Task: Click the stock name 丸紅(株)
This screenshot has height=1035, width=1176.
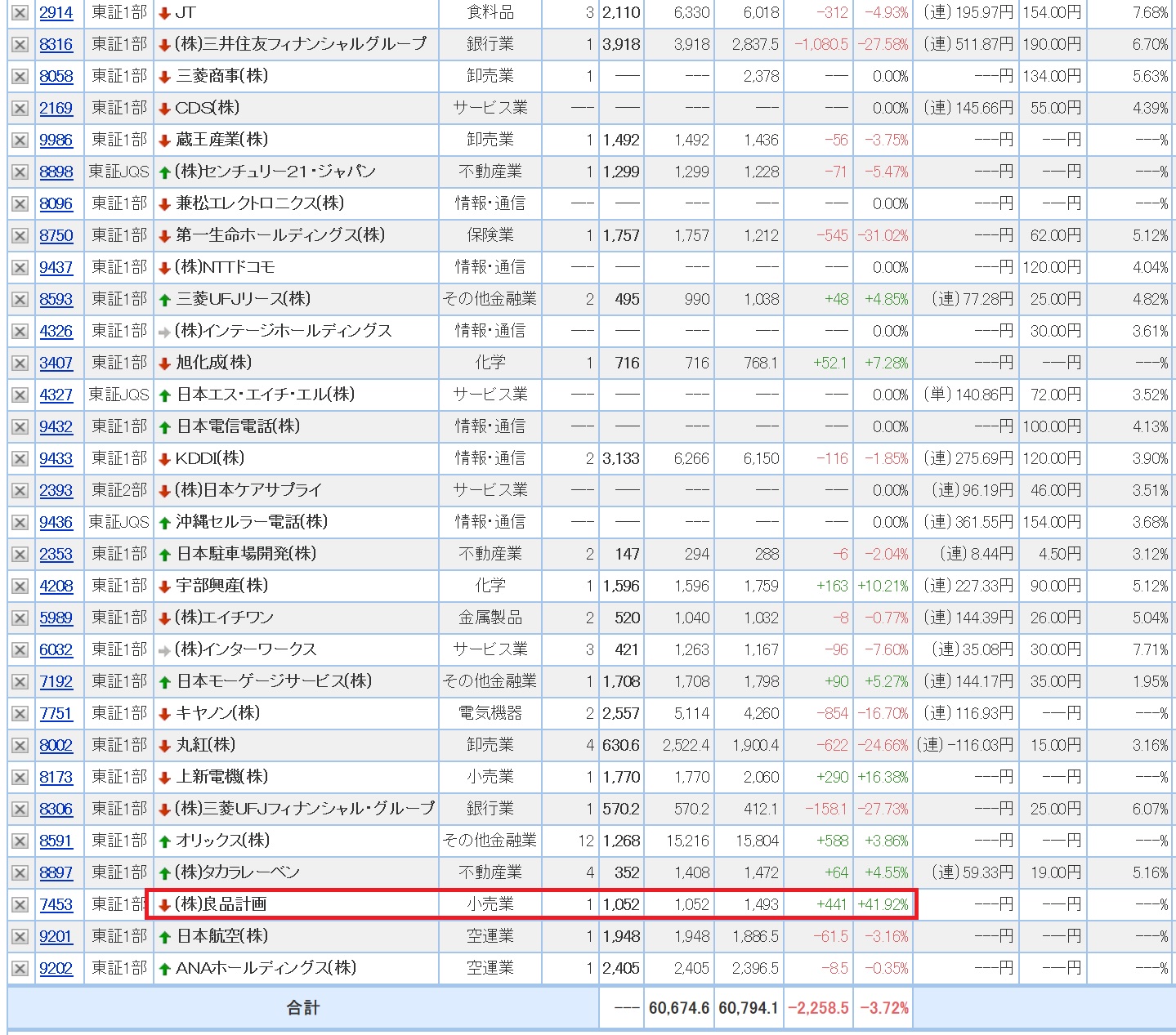Action: (206, 745)
